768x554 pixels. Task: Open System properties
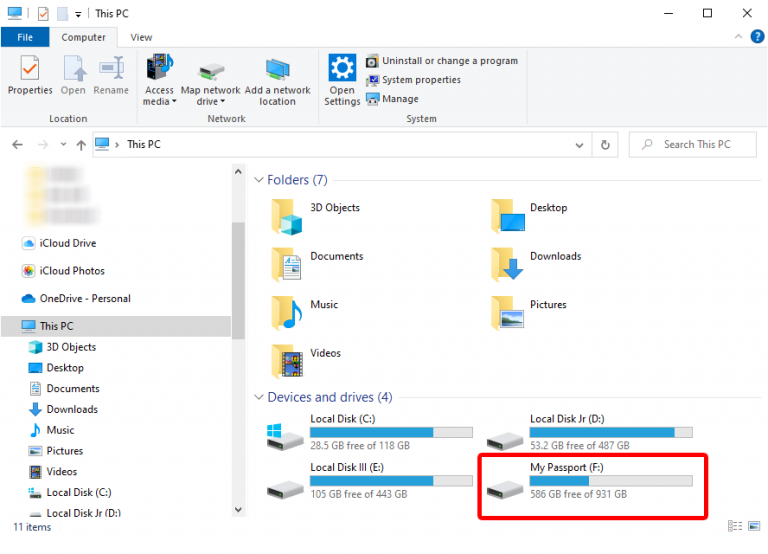[x=413, y=80]
